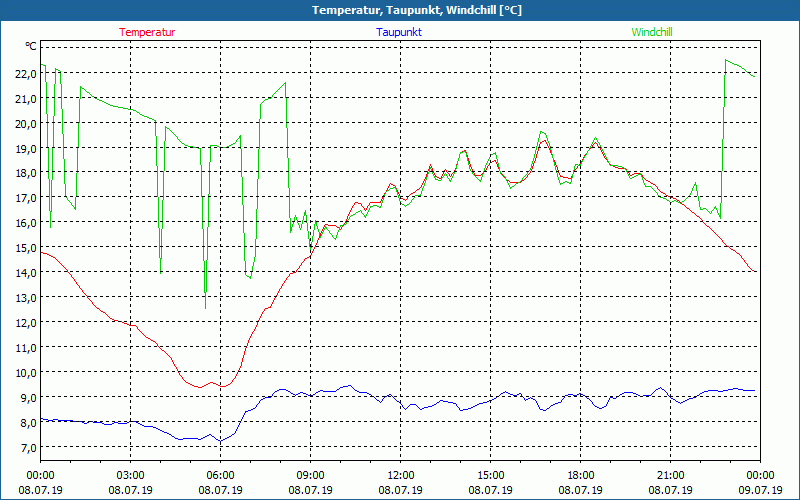800x500 pixels.
Task: Click the chart title "Temperatur, Taupunkt, Windchill [°C]"
Action: tap(417, 10)
